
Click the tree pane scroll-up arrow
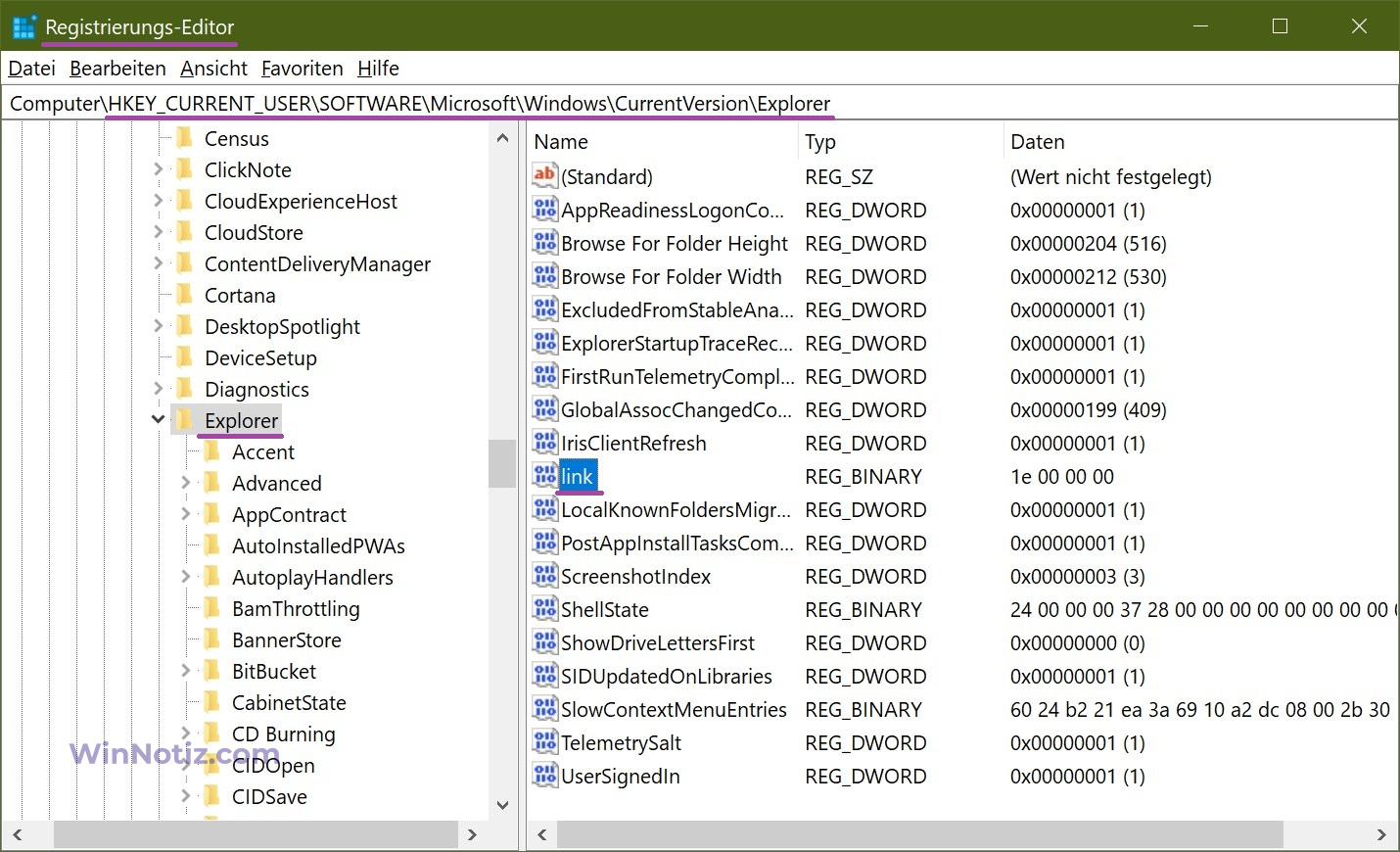point(502,138)
